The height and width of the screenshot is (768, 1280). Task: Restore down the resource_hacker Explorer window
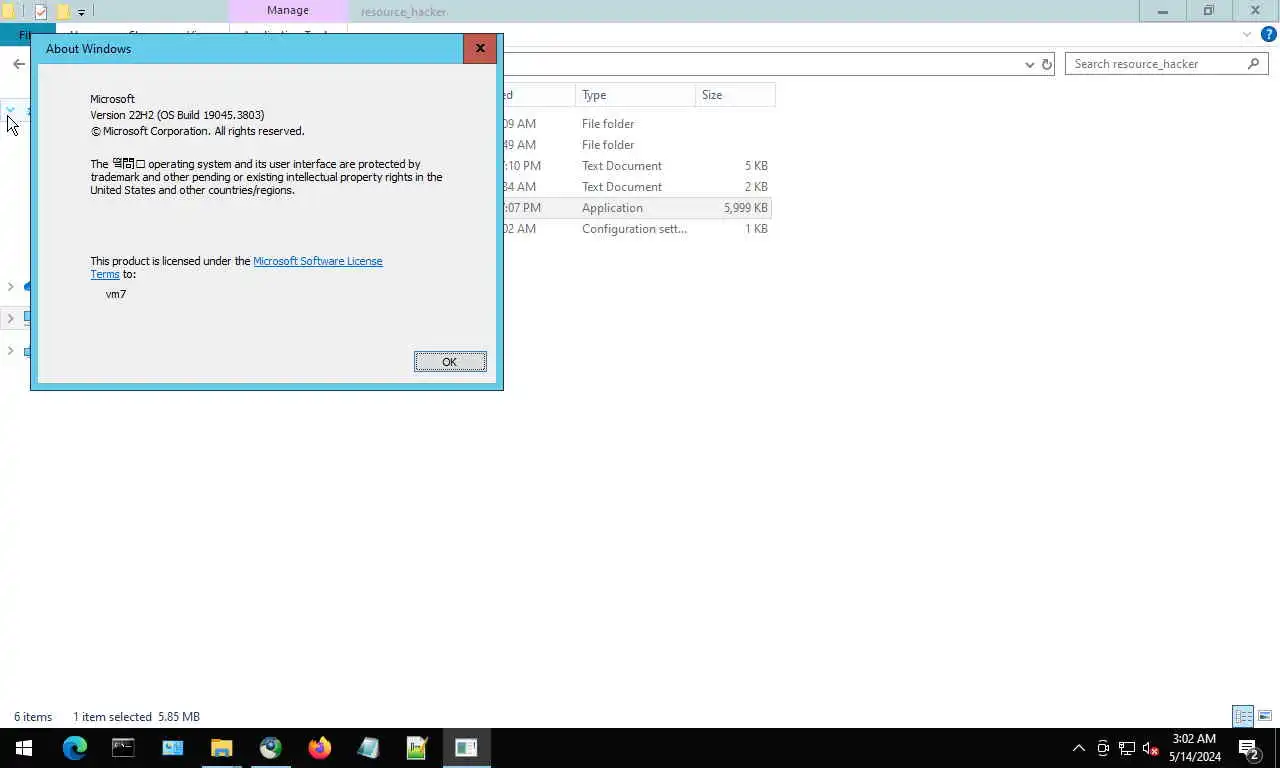tap(1209, 11)
